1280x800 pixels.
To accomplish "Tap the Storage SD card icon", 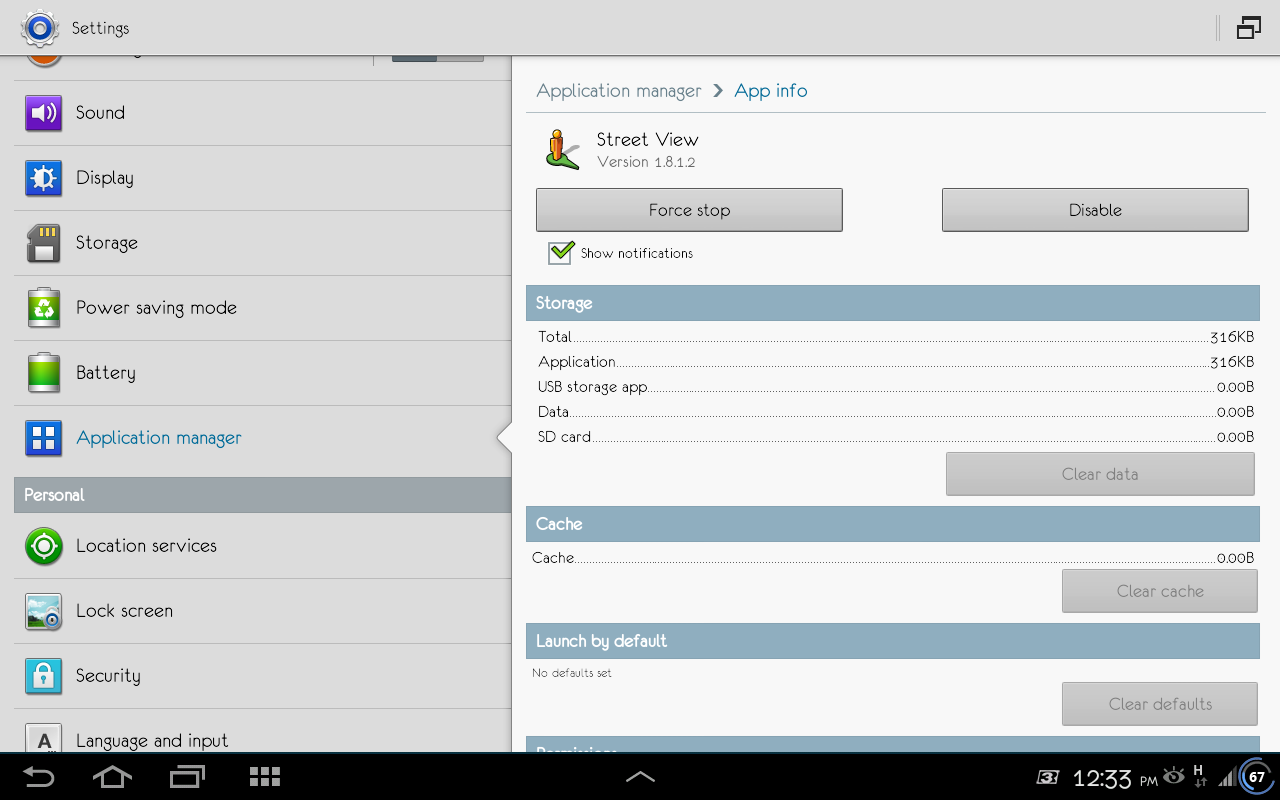I will pyautogui.click(x=43, y=243).
